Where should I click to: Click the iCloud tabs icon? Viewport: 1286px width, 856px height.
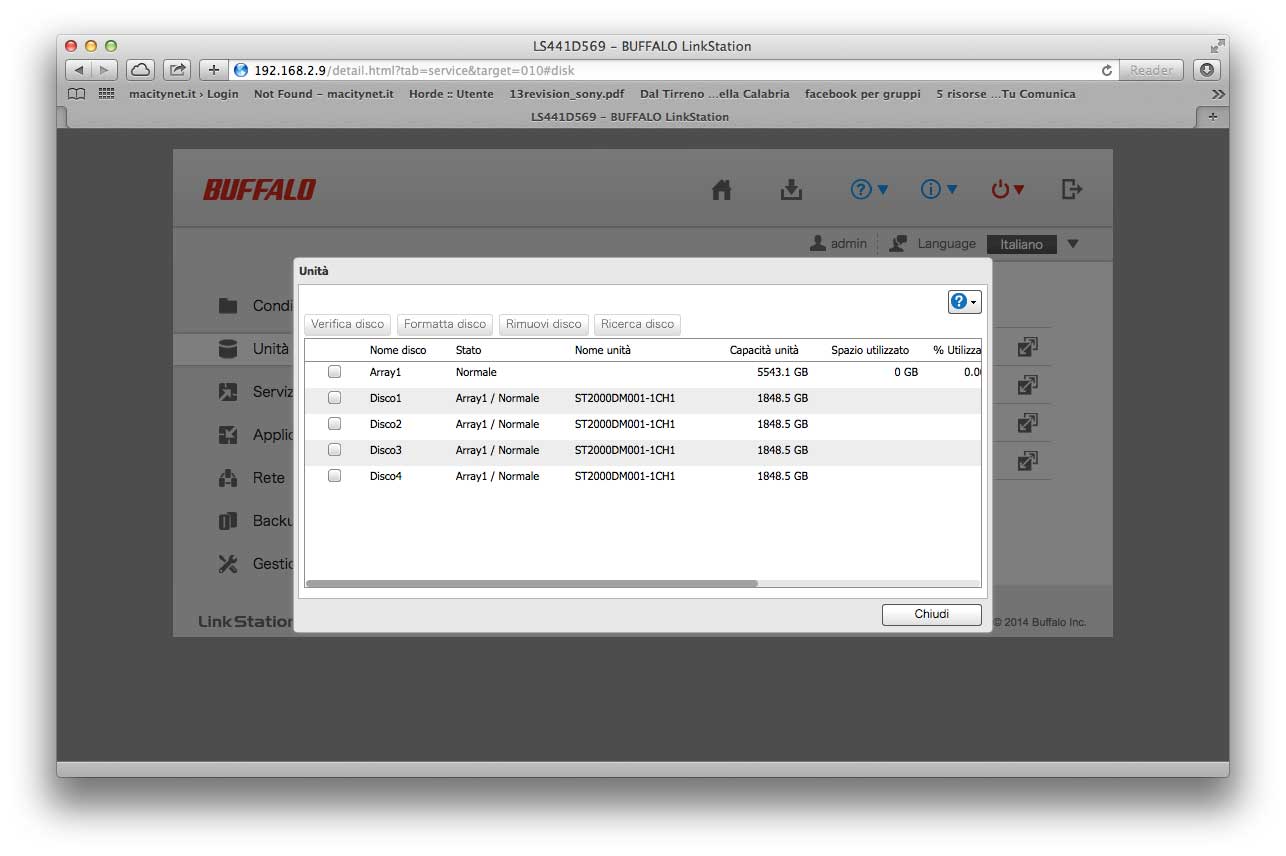[140, 70]
